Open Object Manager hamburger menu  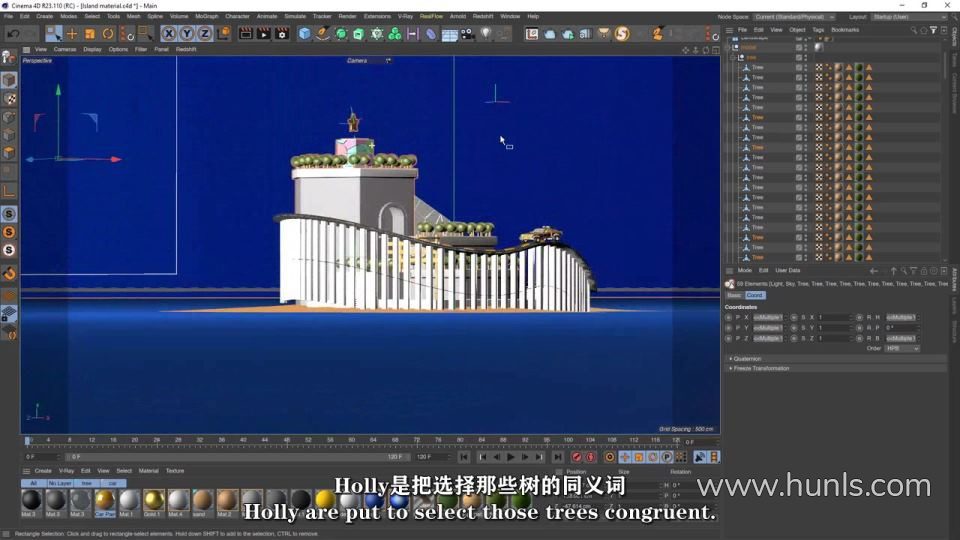tap(729, 29)
